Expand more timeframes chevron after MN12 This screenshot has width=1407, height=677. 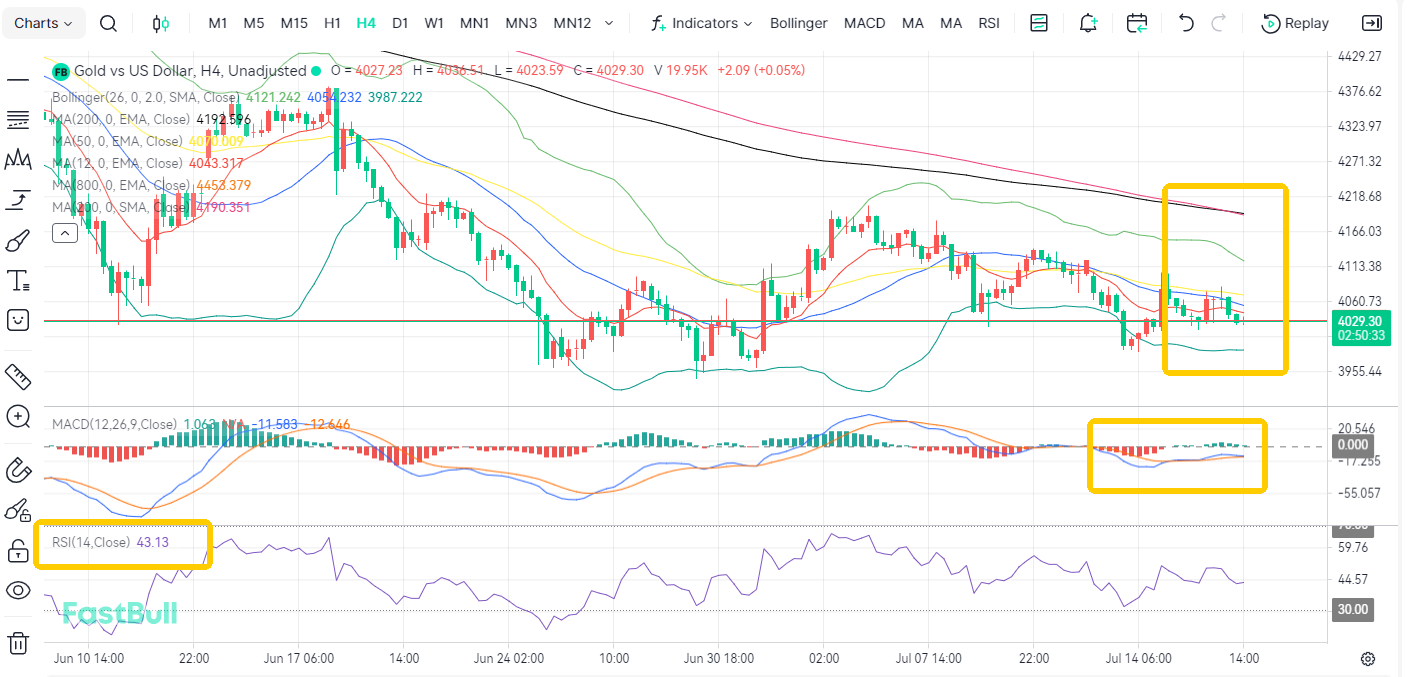click(611, 23)
